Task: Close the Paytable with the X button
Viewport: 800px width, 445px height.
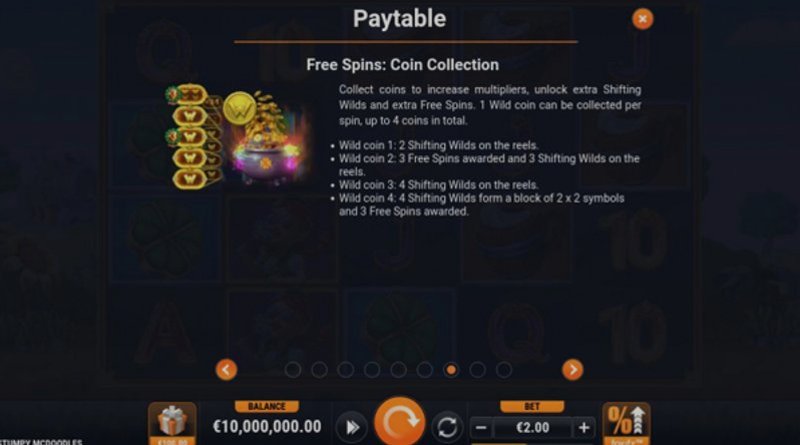Action: 642,19
